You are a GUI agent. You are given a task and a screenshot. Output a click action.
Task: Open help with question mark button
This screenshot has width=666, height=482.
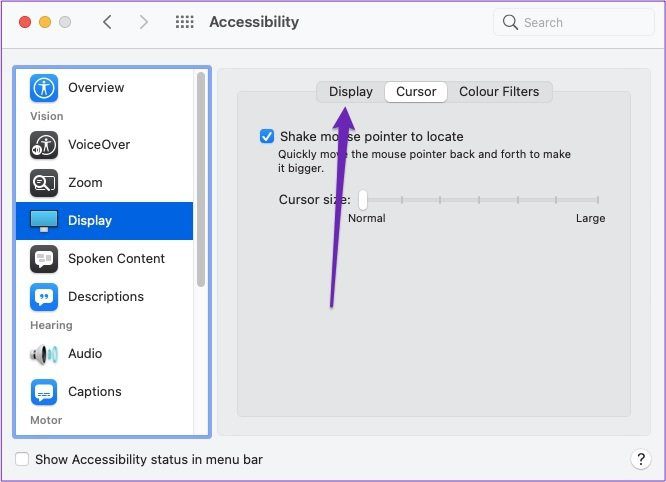pyautogui.click(x=641, y=459)
